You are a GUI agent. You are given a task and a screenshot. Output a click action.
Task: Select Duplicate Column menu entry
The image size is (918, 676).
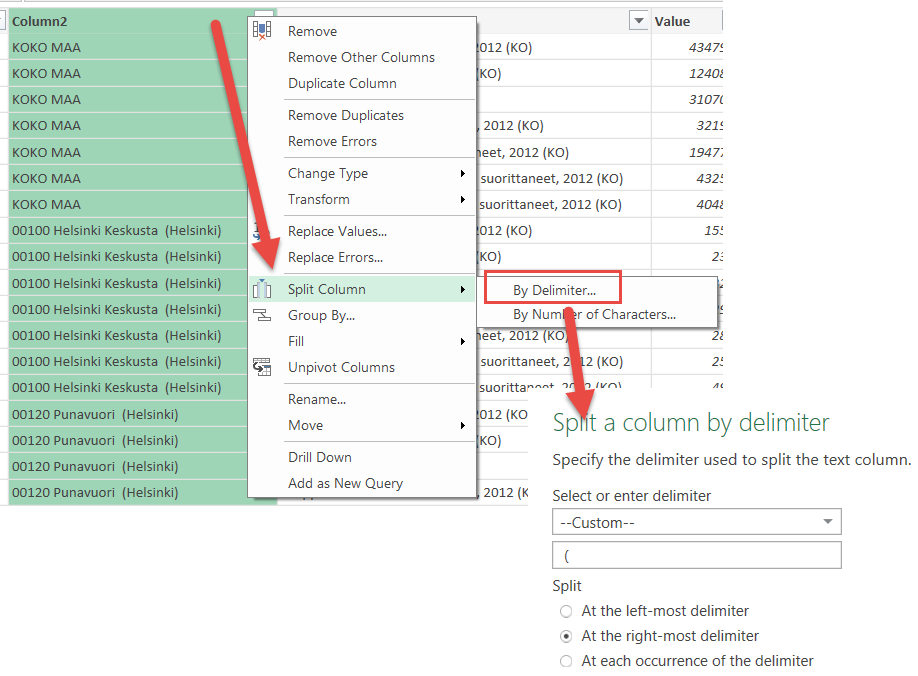coord(342,84)
